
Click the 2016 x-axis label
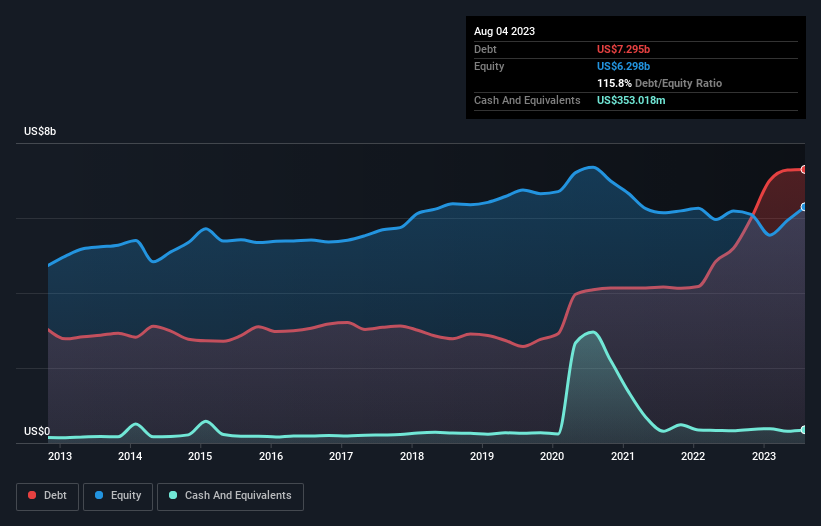pyautogui.click(x=271, y=456)
